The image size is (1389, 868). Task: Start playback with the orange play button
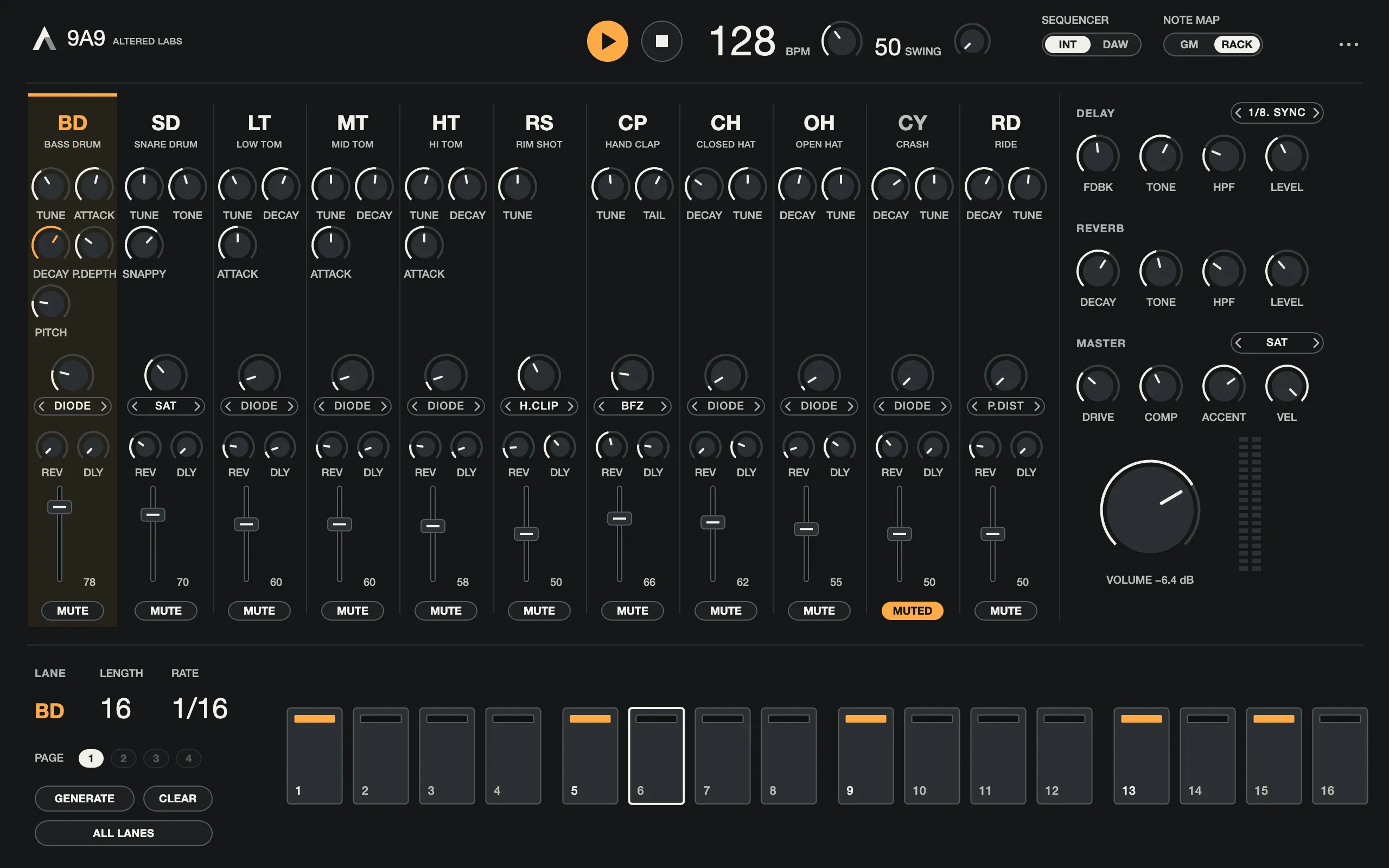tap(607, 41)
